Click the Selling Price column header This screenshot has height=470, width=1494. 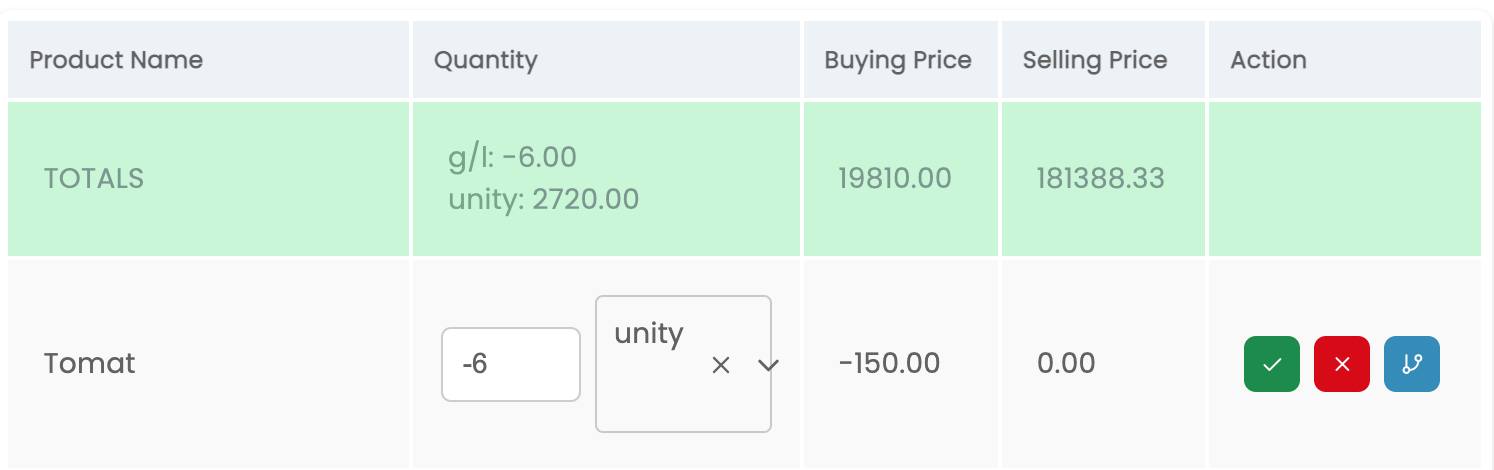(1094, 60)
